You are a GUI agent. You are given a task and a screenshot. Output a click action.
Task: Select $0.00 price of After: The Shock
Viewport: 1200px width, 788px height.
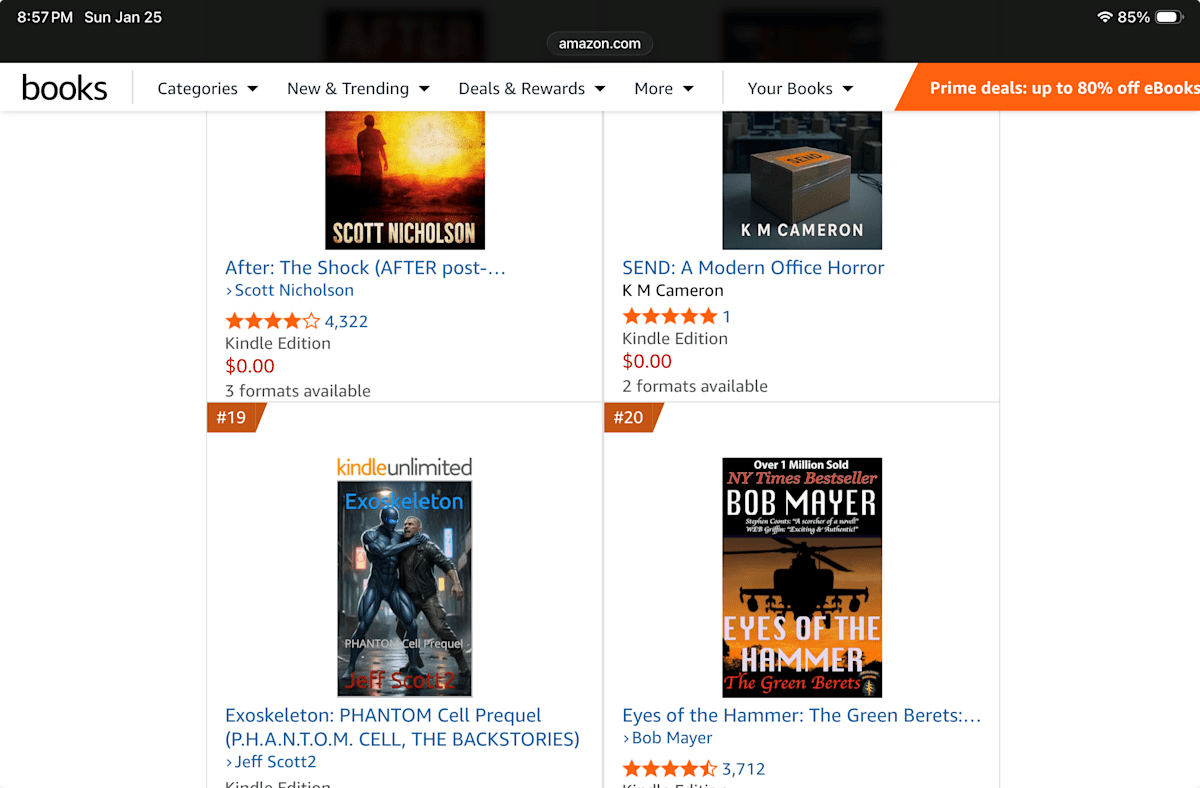click(249, 366)
